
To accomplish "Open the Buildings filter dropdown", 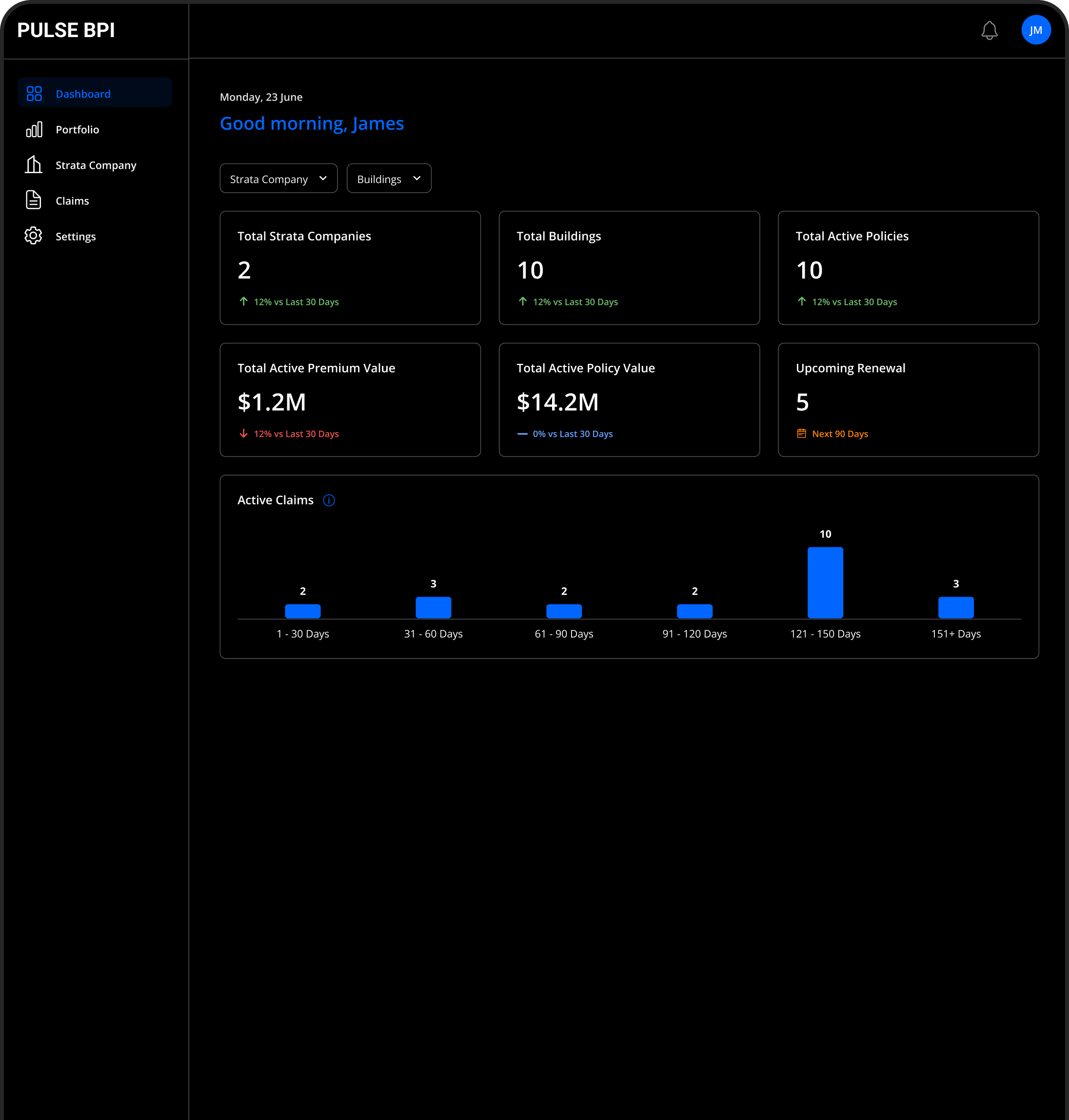I will click(x=389, y=179).
